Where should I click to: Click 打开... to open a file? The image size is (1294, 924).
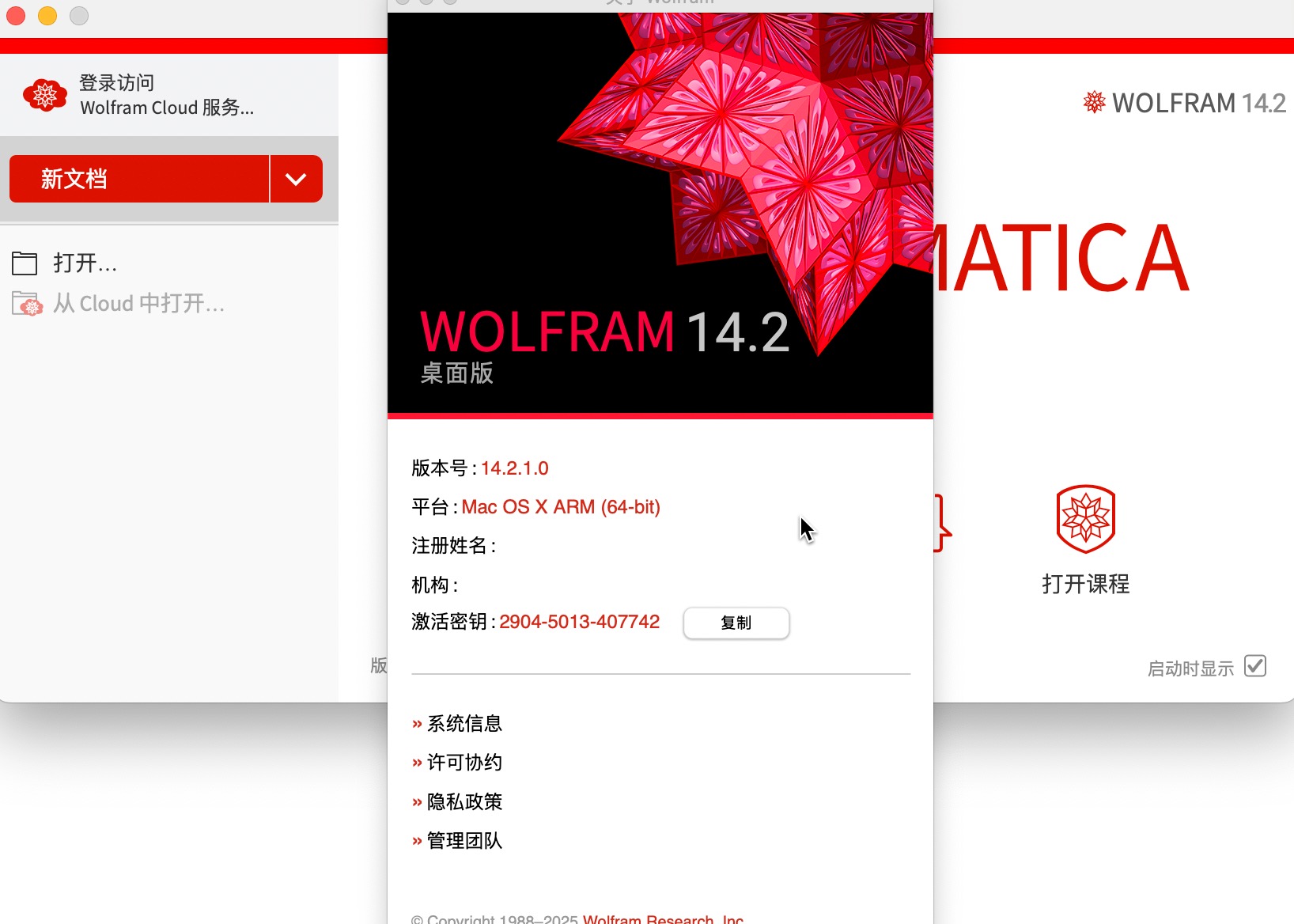85,263
